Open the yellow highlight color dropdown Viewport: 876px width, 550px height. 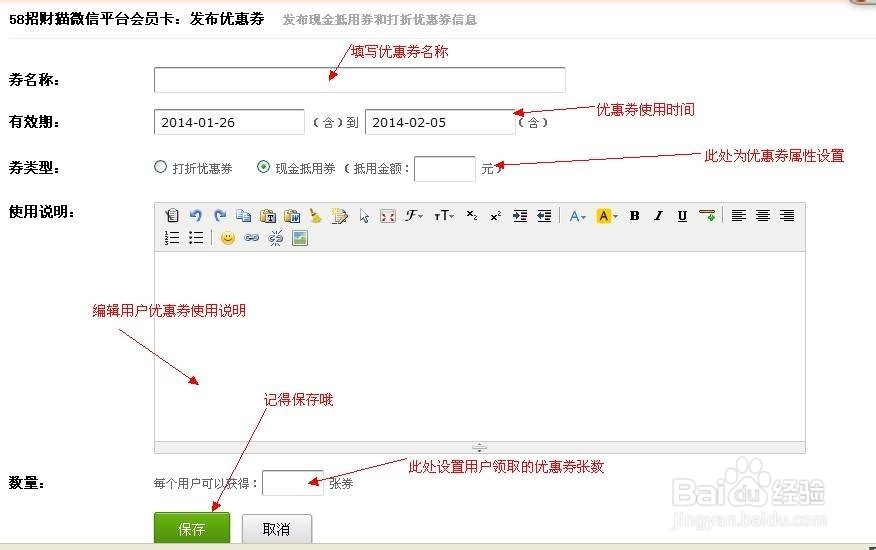607,215
